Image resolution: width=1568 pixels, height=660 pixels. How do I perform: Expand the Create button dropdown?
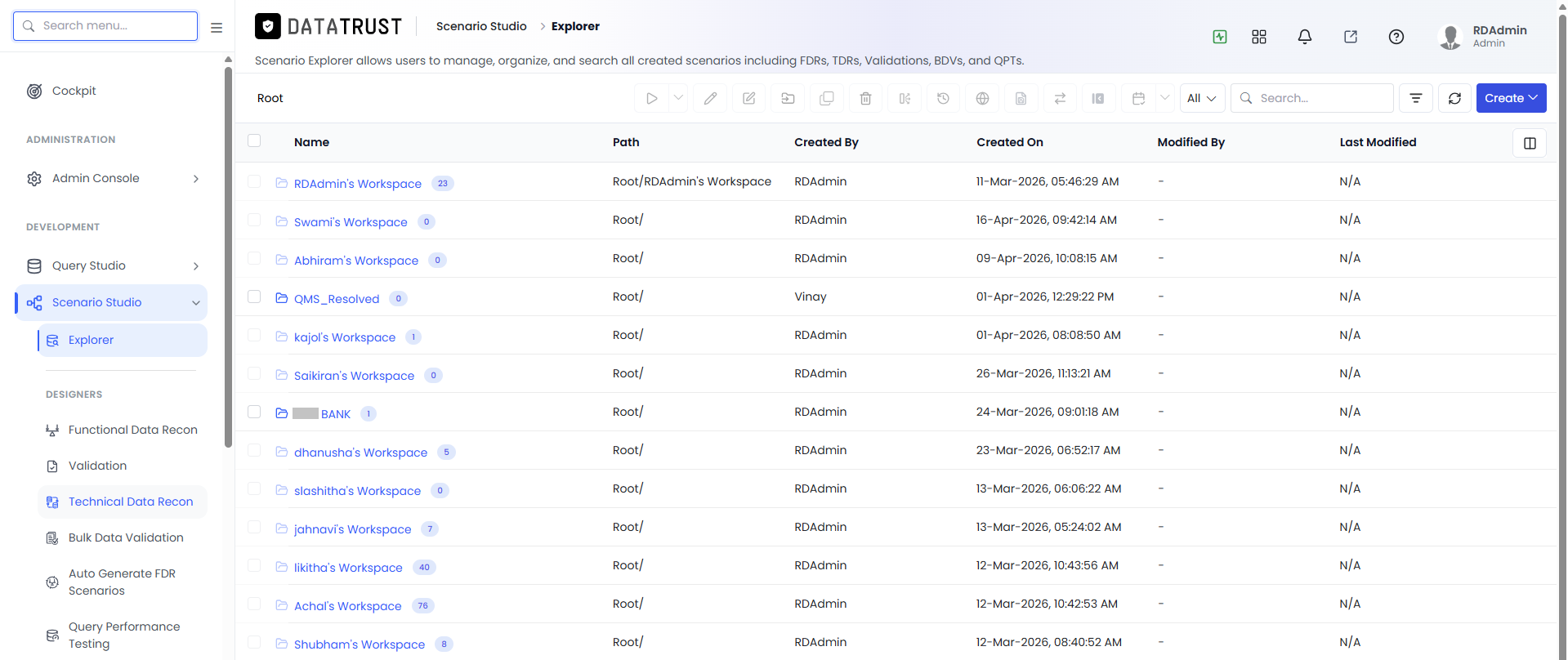1511,98
